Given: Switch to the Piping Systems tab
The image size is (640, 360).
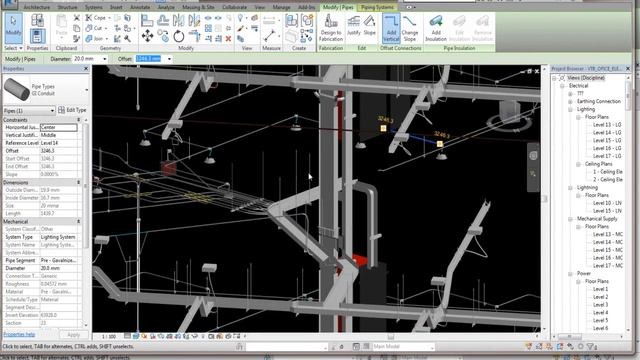Looking at the screenshot, I should [377, 7].
